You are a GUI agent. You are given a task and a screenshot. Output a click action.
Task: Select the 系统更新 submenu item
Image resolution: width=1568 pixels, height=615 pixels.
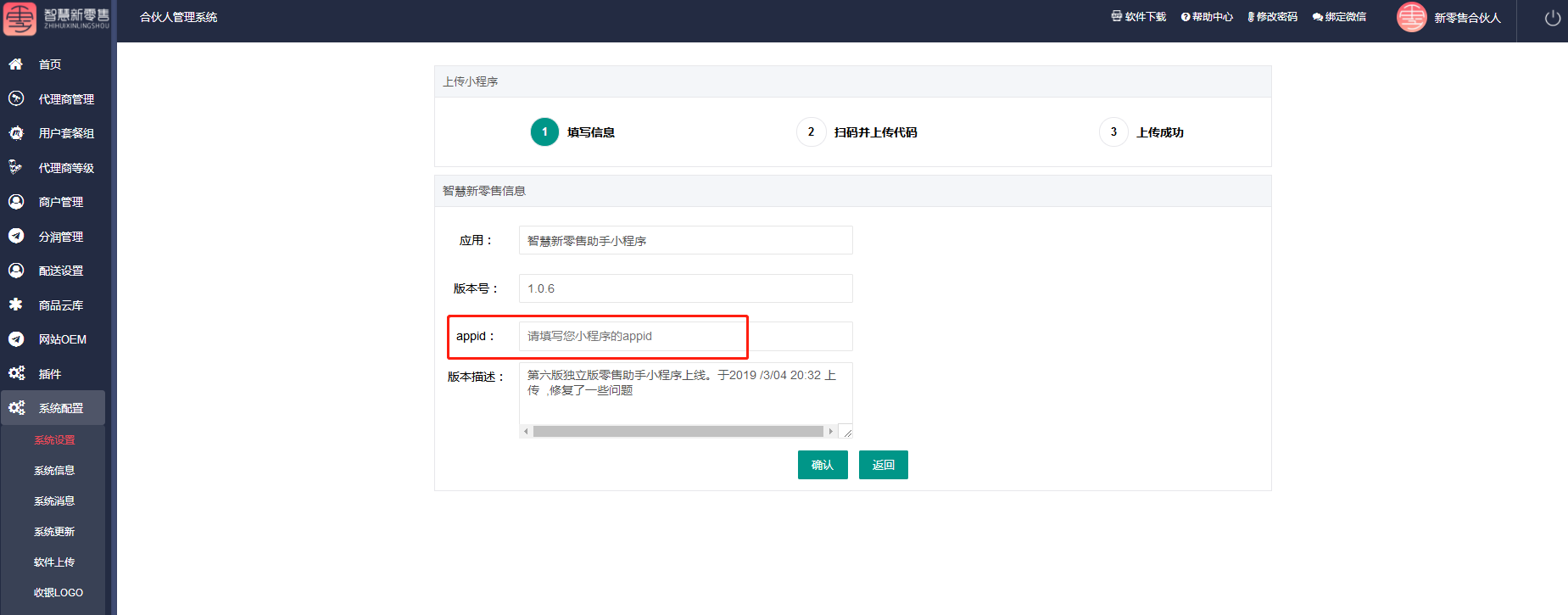[54, 532]
